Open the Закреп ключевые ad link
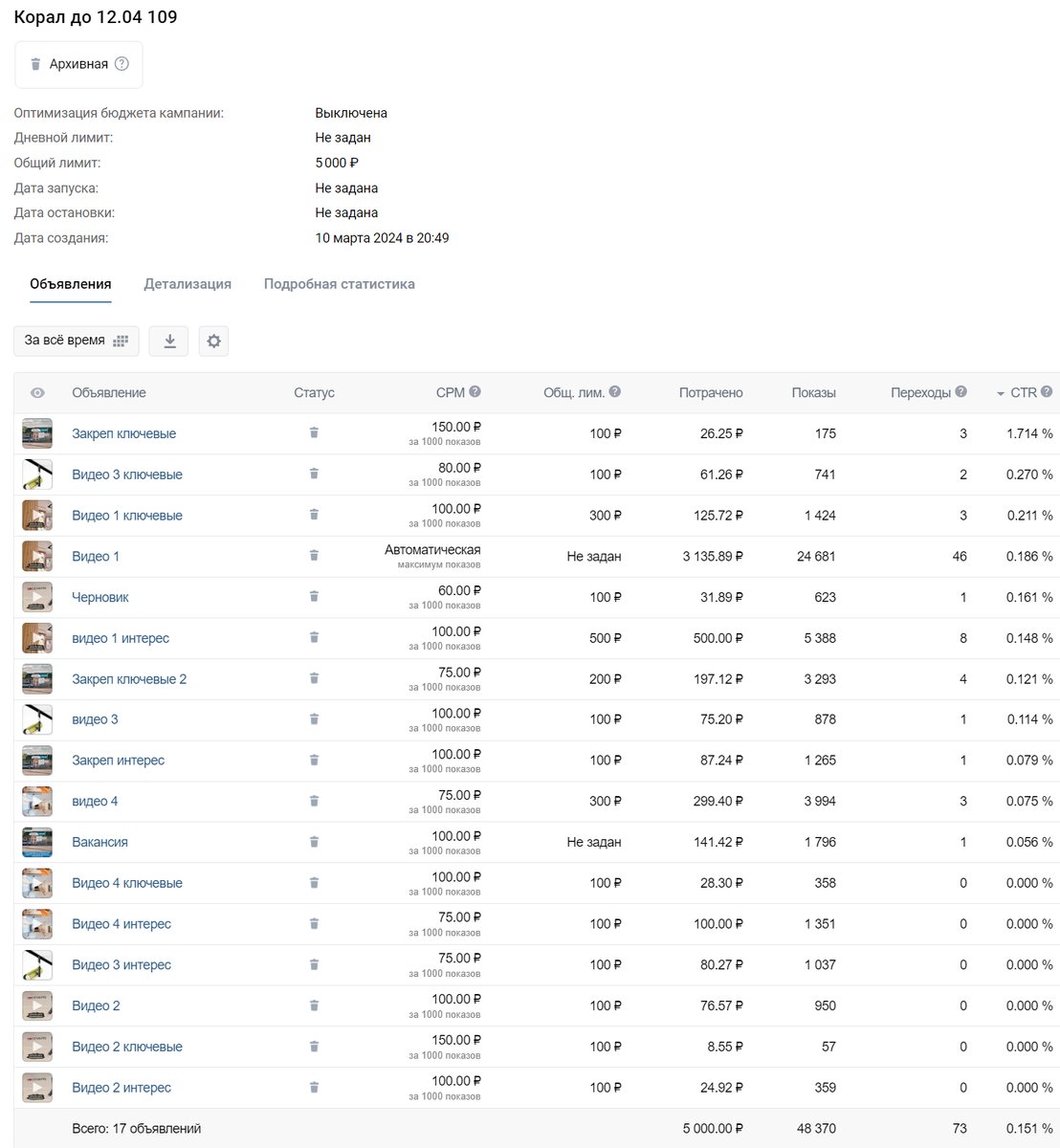This screenshot has height=1148, width=1060. [x=124, y=433]
